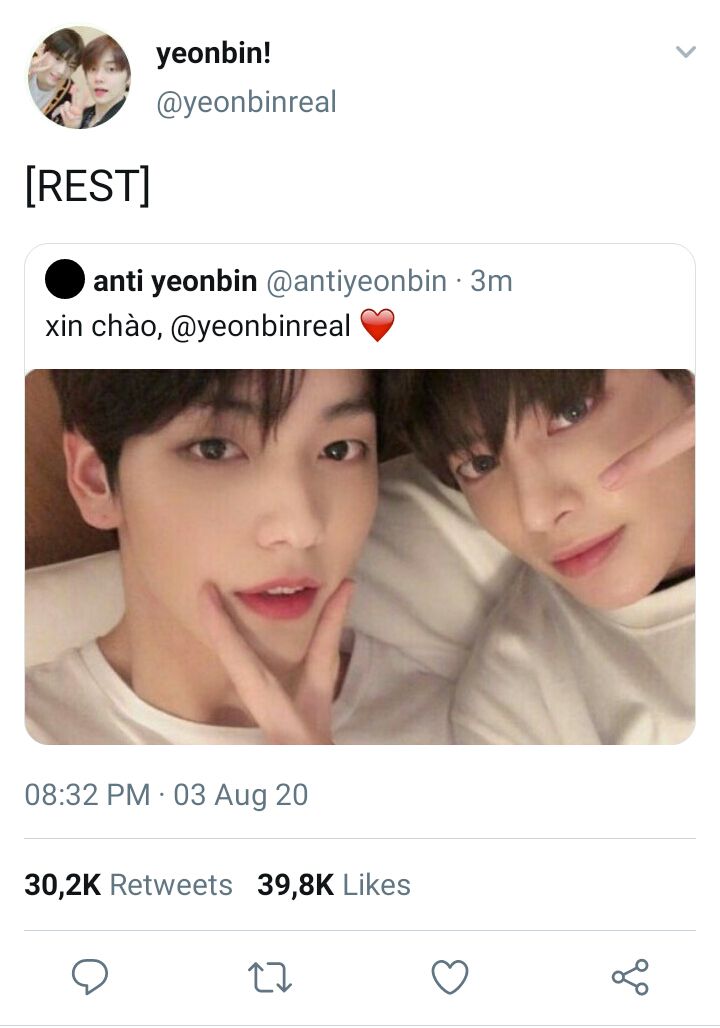
Task: Click the red heart emoji
Action: [378, 325]
